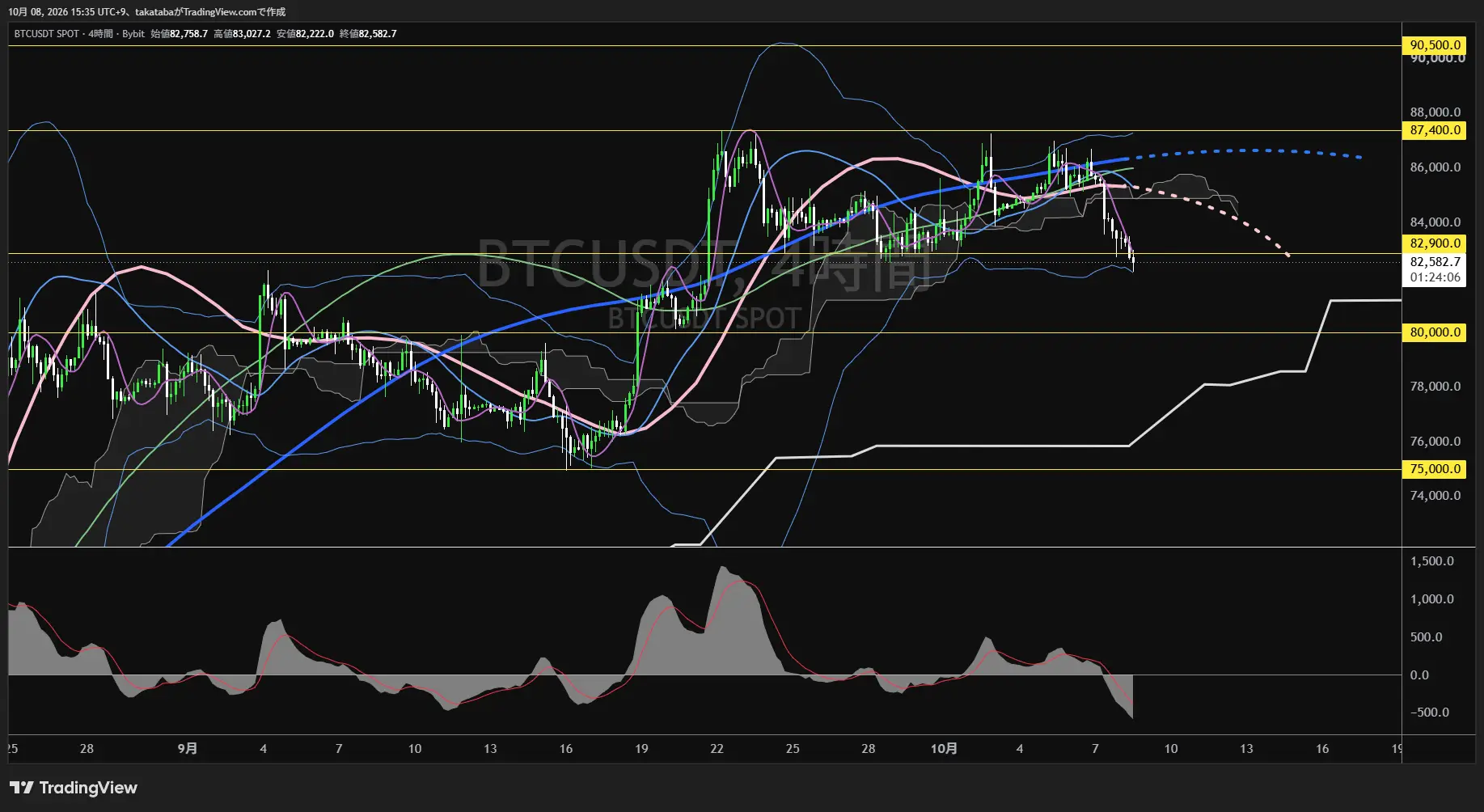Click the date 22 on time axis

click(717, 749)
